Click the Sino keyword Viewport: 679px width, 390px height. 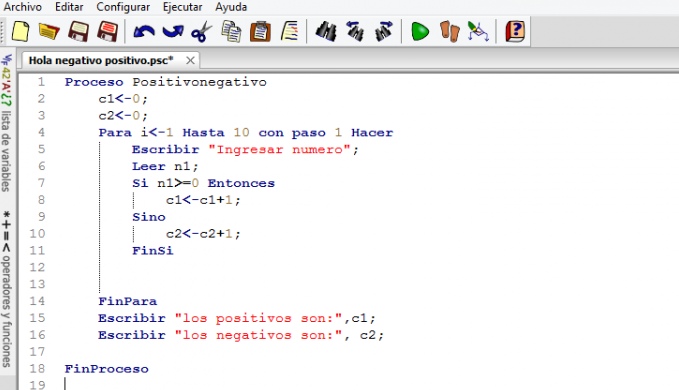[149, 217]
